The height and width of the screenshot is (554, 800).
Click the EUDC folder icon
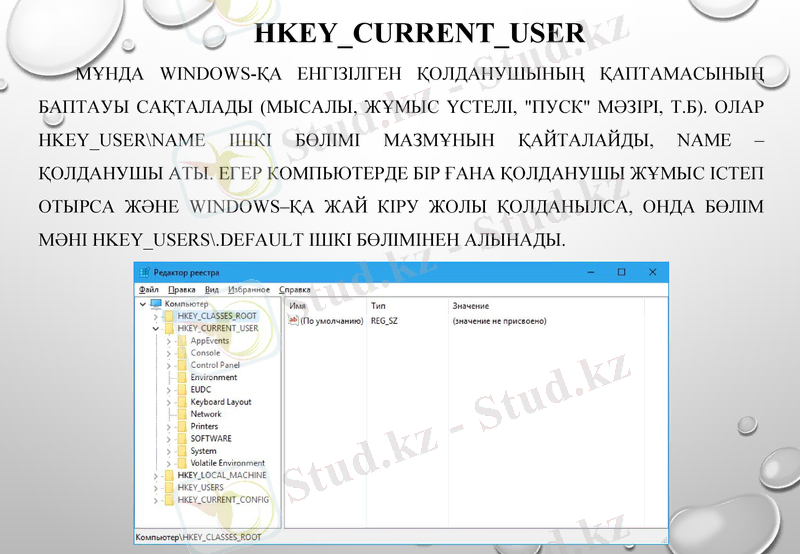182,390
